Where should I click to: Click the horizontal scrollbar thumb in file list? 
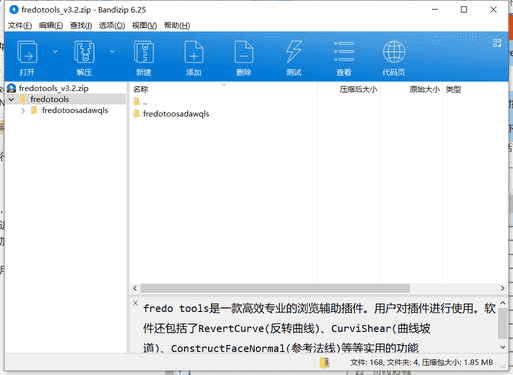click(275, 288)
